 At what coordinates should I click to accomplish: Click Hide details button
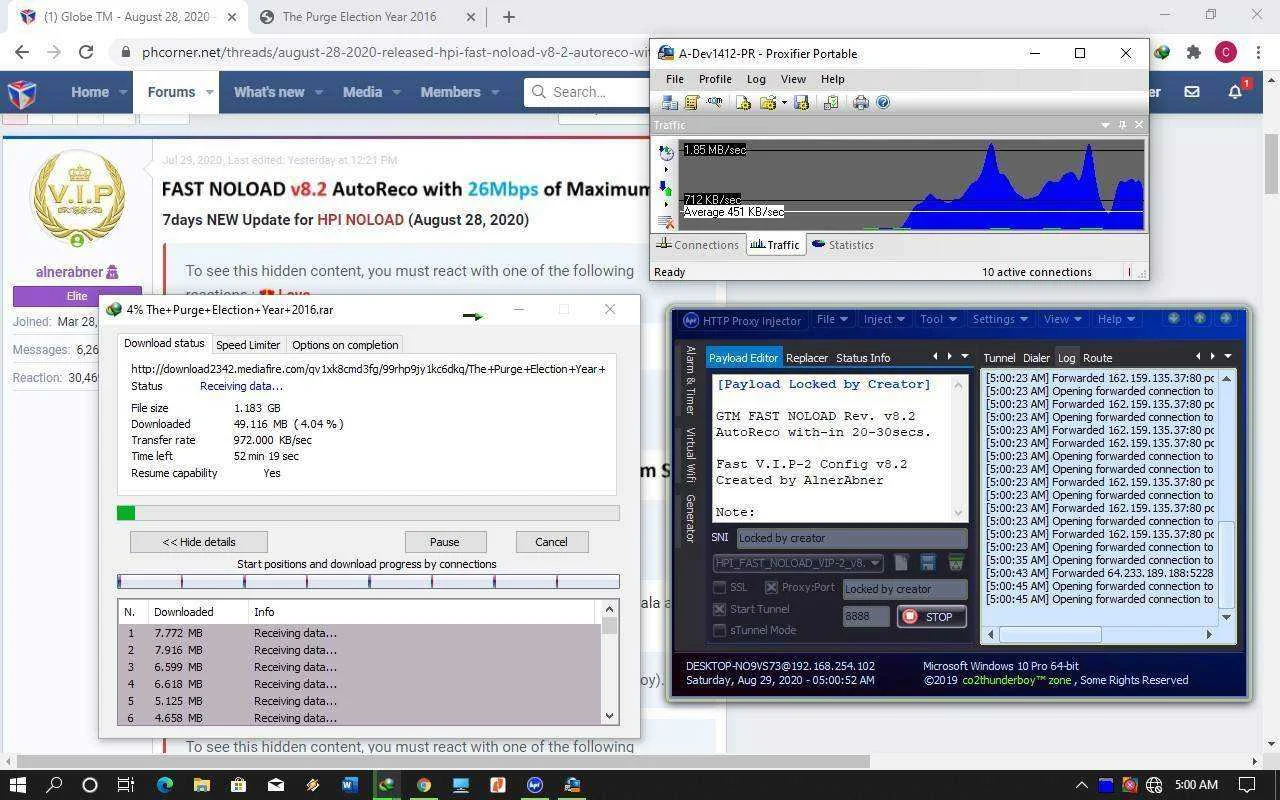click(199, 542)
